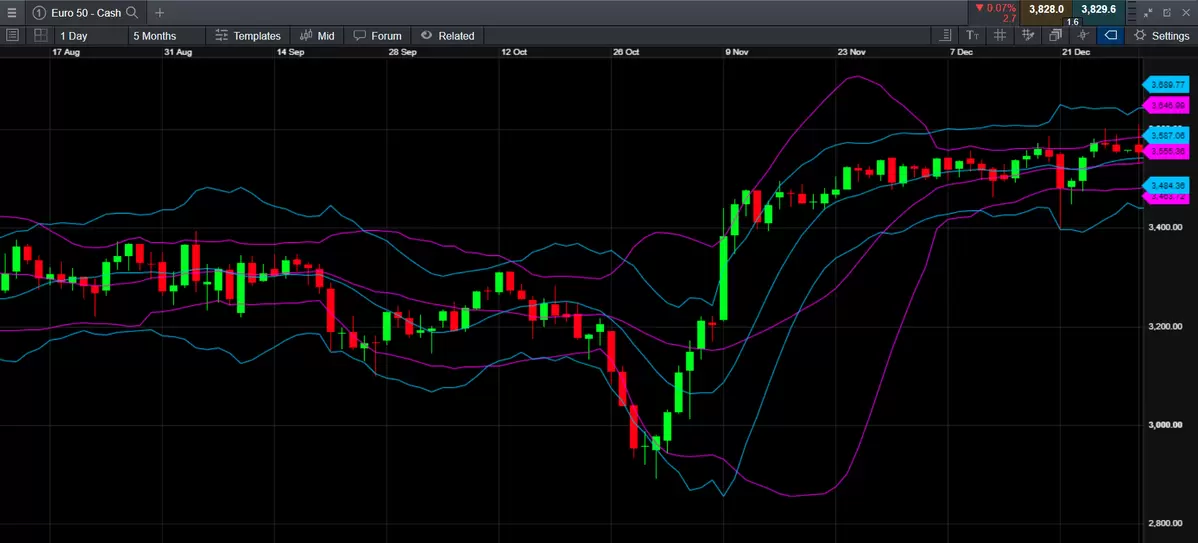Click the Settings button
Screen dimensions: 1198x543
click(1161, 36)
